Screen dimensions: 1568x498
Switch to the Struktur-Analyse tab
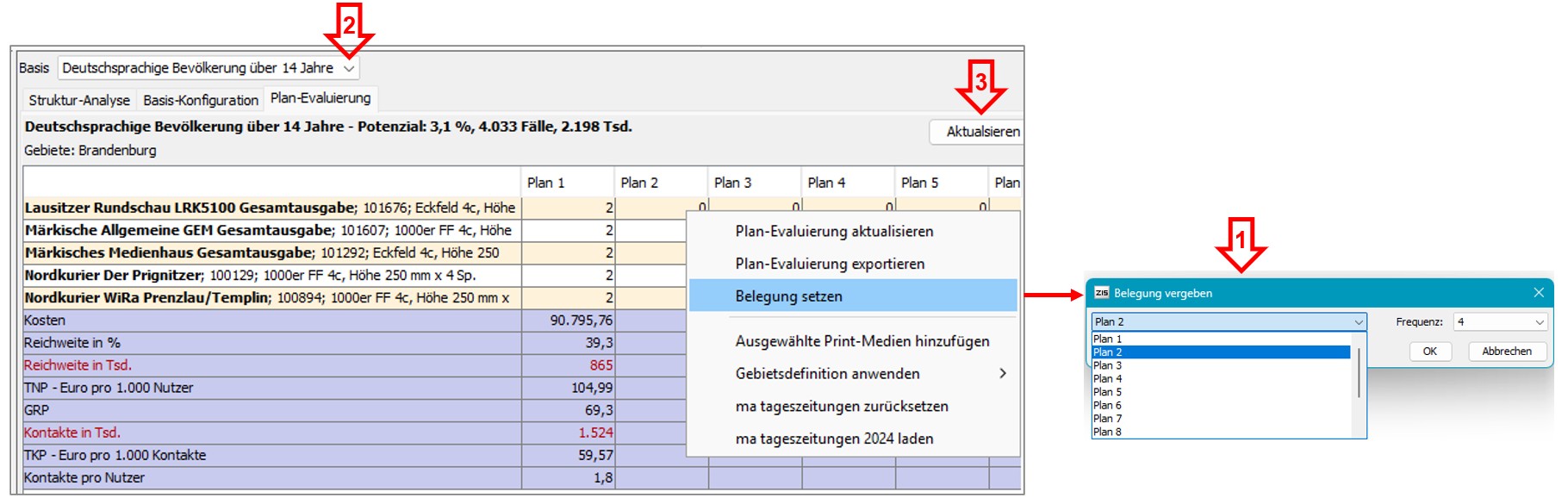click(79, 100)
